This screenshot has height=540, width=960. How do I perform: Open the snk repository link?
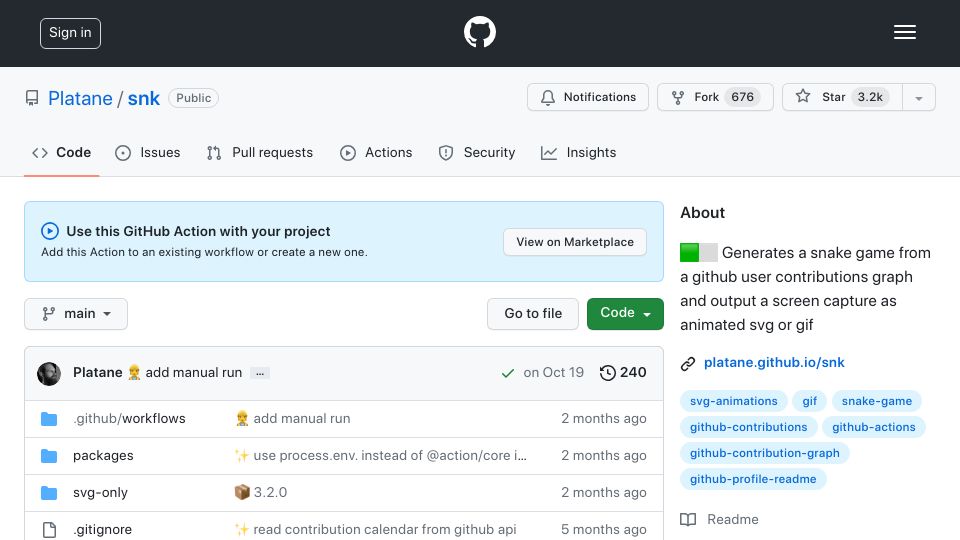tap(143, 99)
